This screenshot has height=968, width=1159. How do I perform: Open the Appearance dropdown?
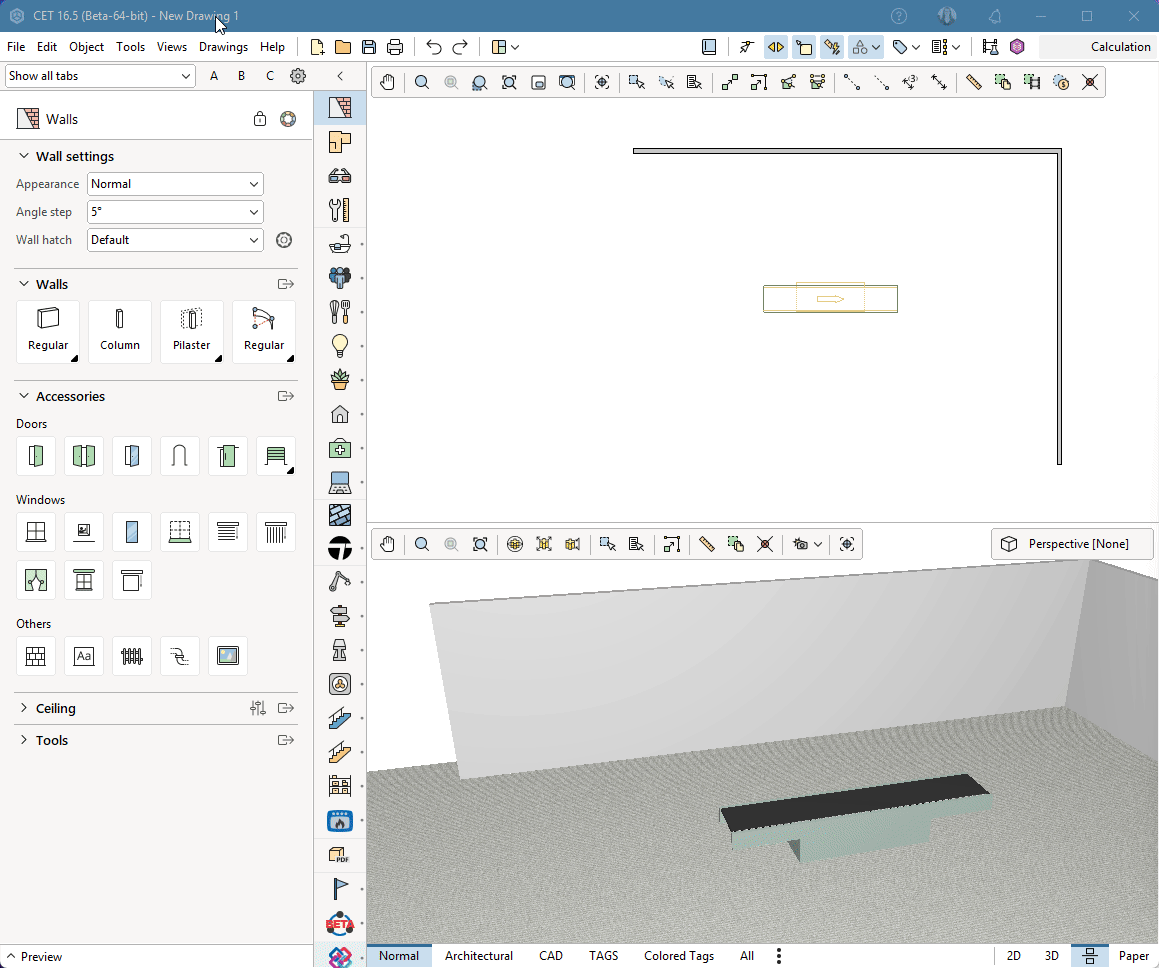(175, 184)
